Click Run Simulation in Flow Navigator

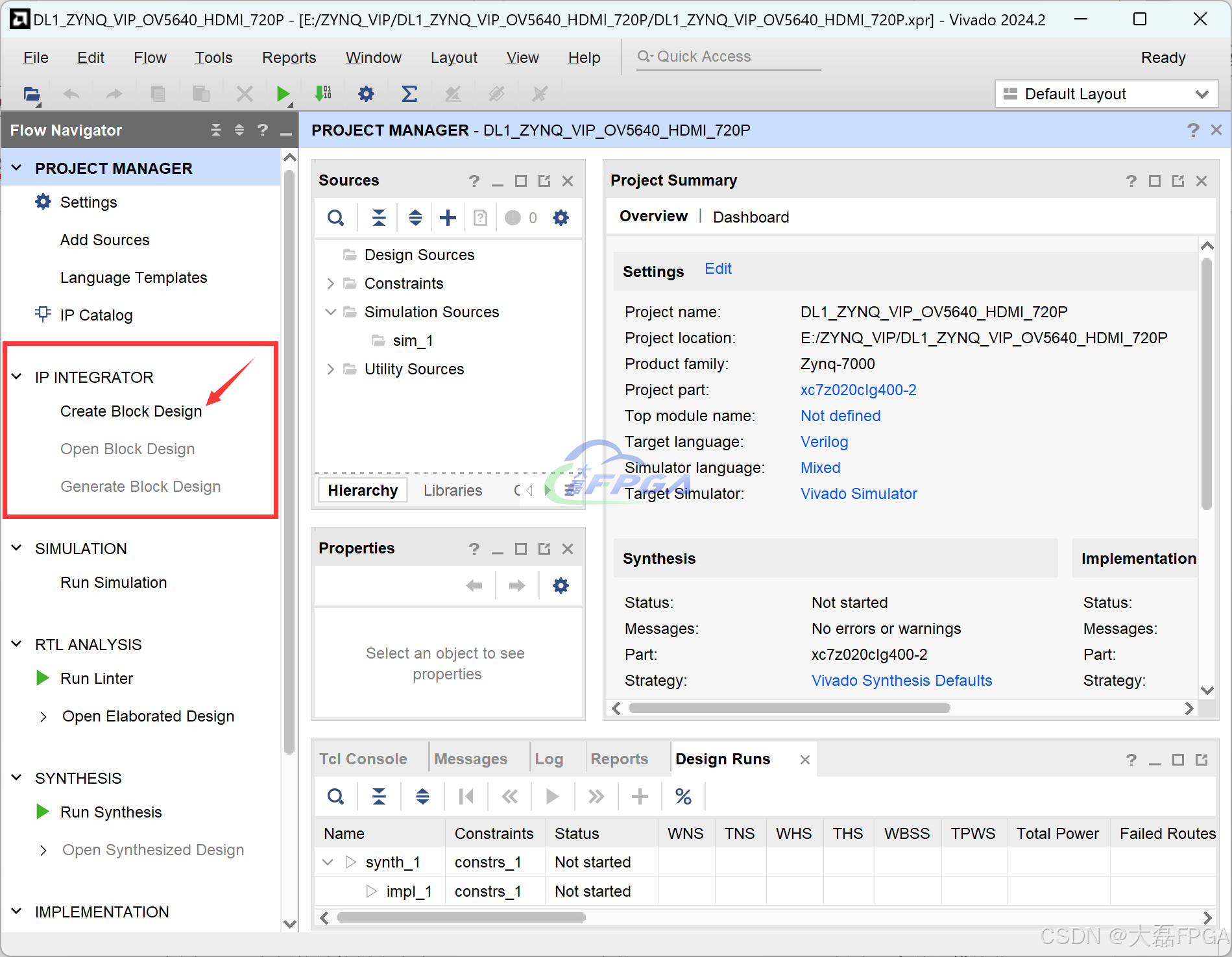click(x=114, y=583)
